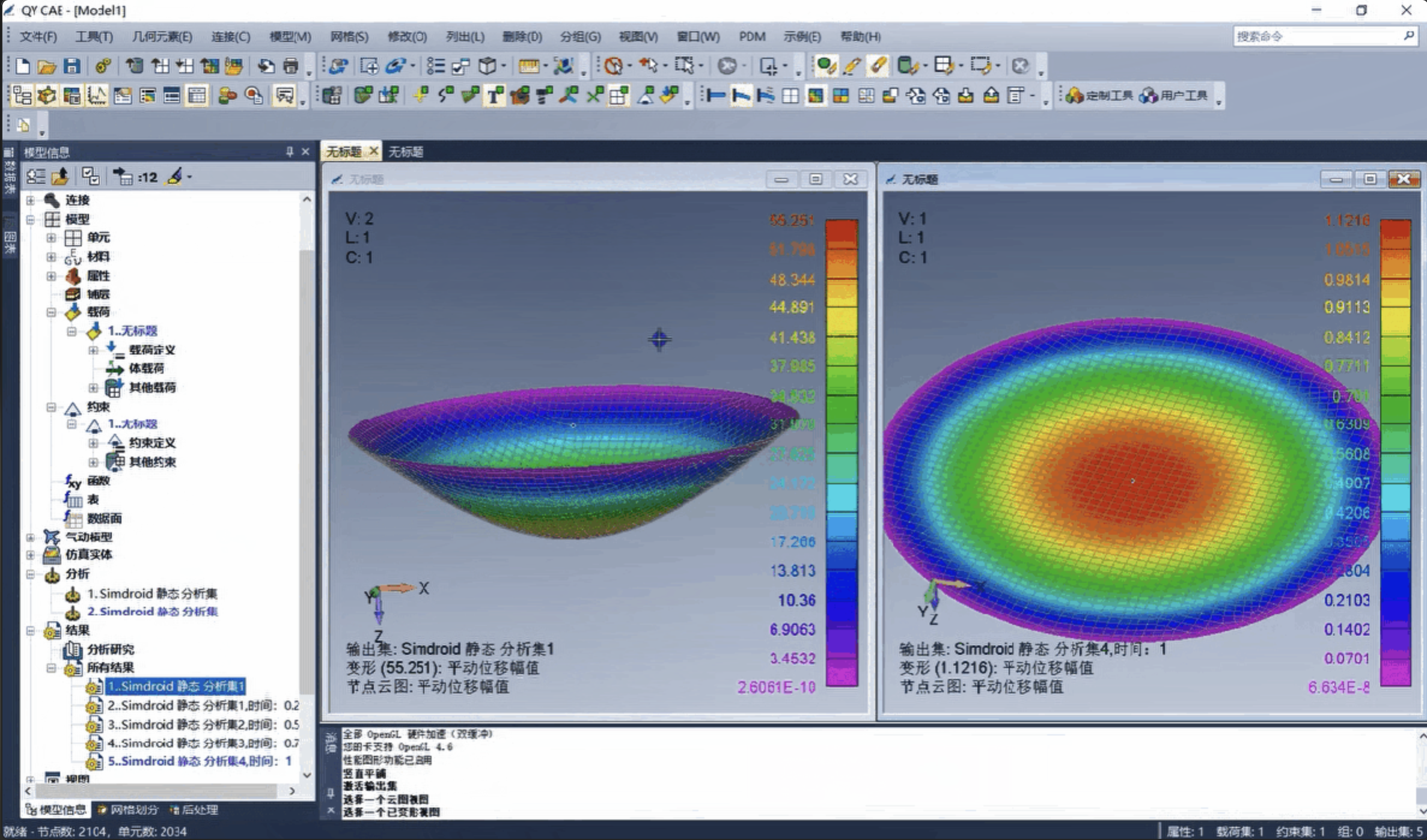1427x840 pixels.
Task: Click the 3D cube view icon
Action: click(x=487, y=66)
